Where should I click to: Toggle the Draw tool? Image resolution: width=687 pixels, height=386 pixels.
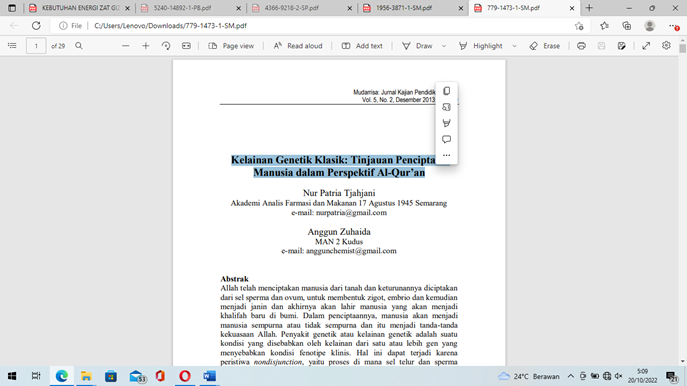click(x=418, y=46)
